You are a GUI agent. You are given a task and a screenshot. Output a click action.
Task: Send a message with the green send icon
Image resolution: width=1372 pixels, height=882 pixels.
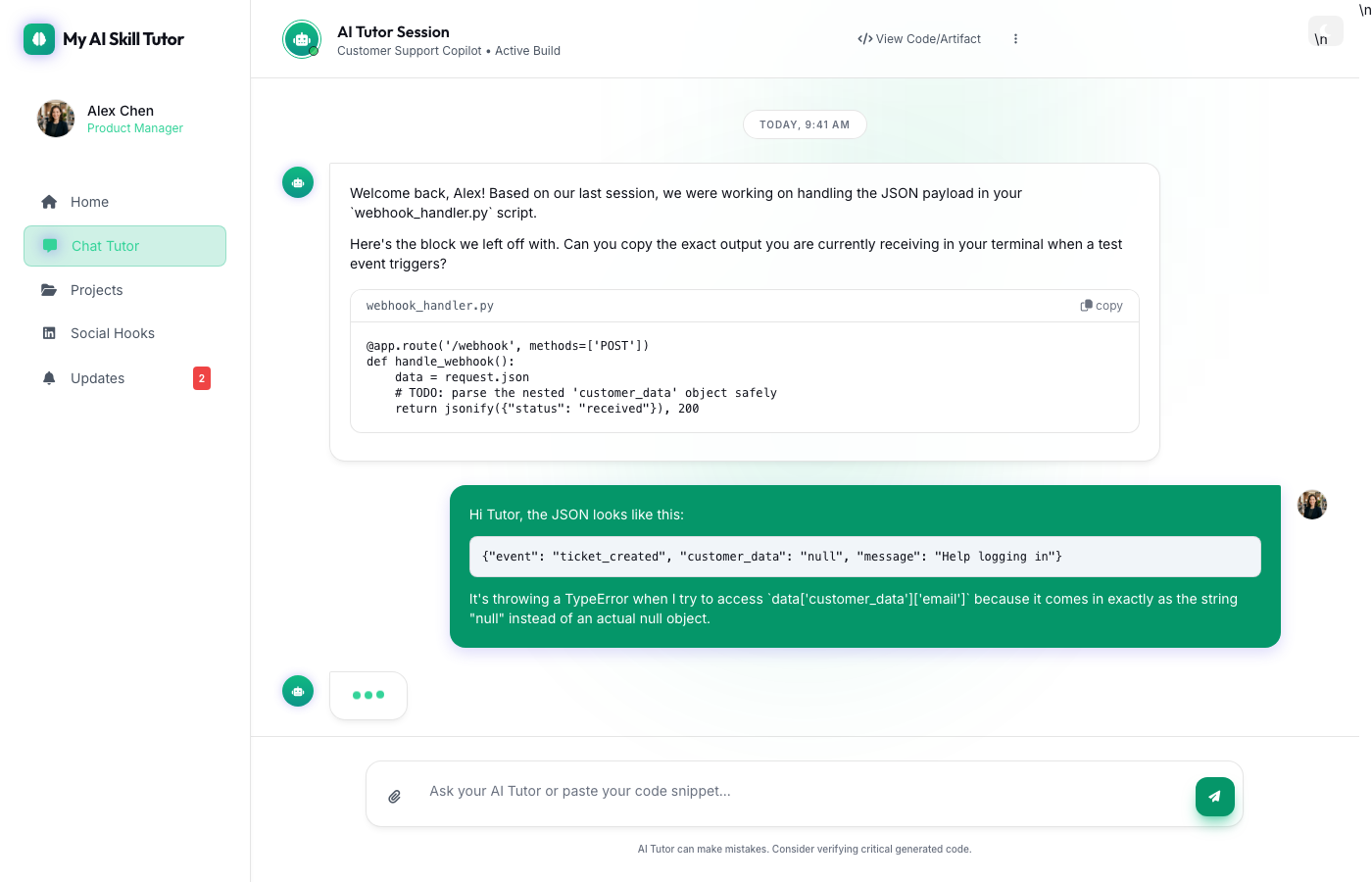(x=1214, y=796)
